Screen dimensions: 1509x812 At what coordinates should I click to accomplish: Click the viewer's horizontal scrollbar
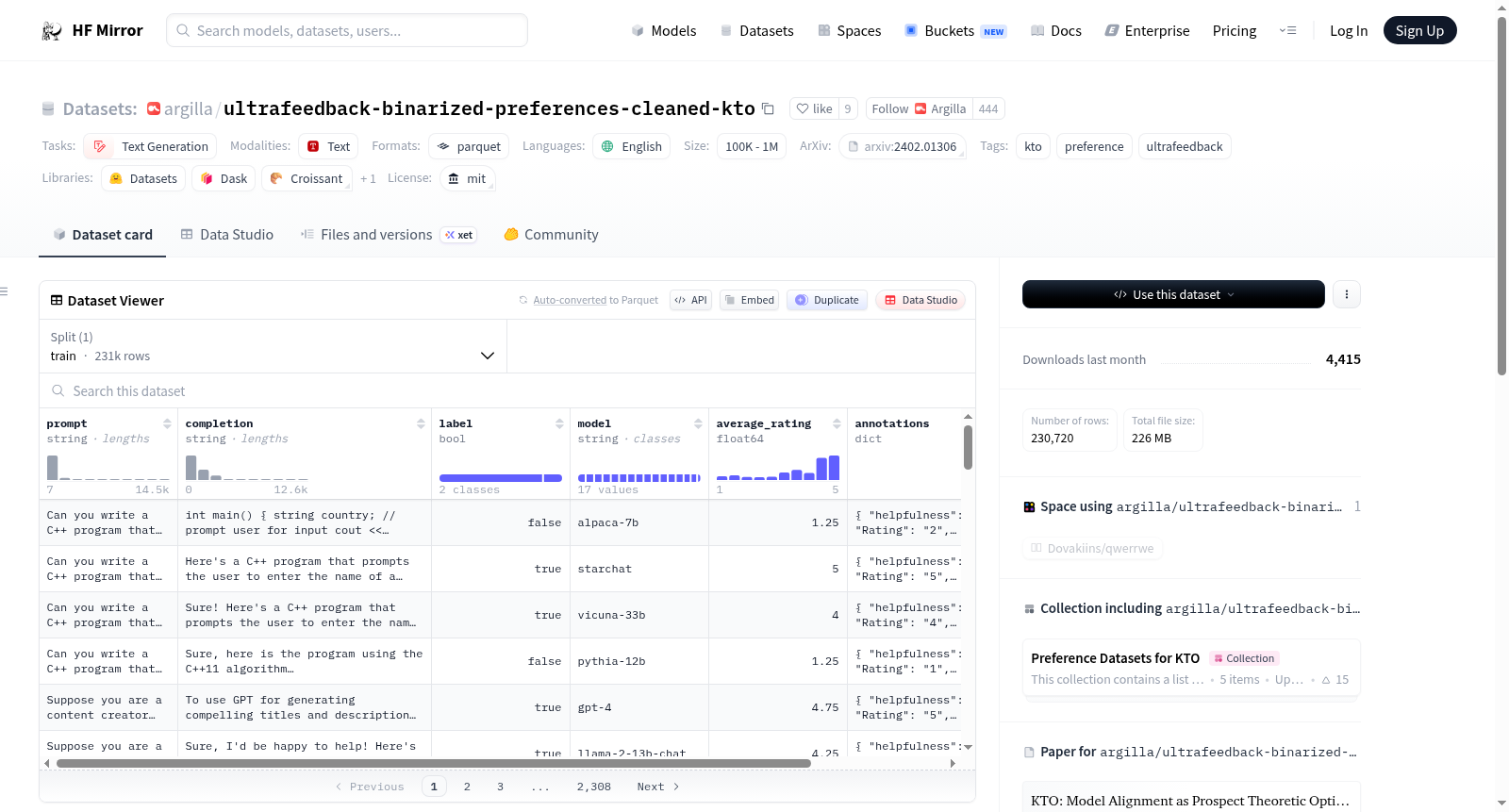pyautogui.click(x=434, y=763)
